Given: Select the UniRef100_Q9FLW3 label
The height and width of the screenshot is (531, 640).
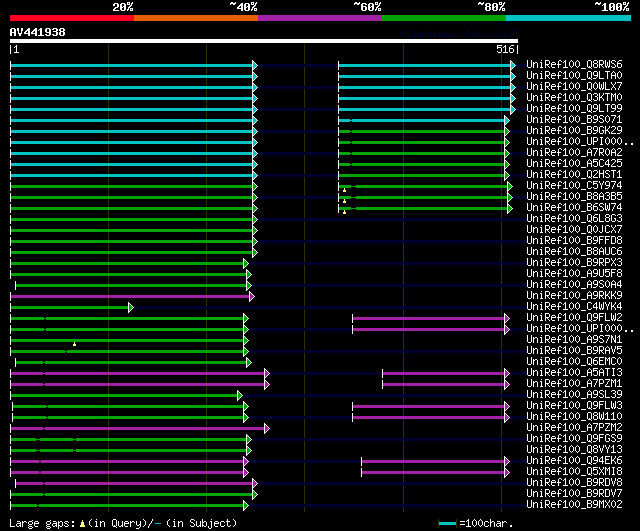Looking at the screenshot, I should click(x=574, y=406).
